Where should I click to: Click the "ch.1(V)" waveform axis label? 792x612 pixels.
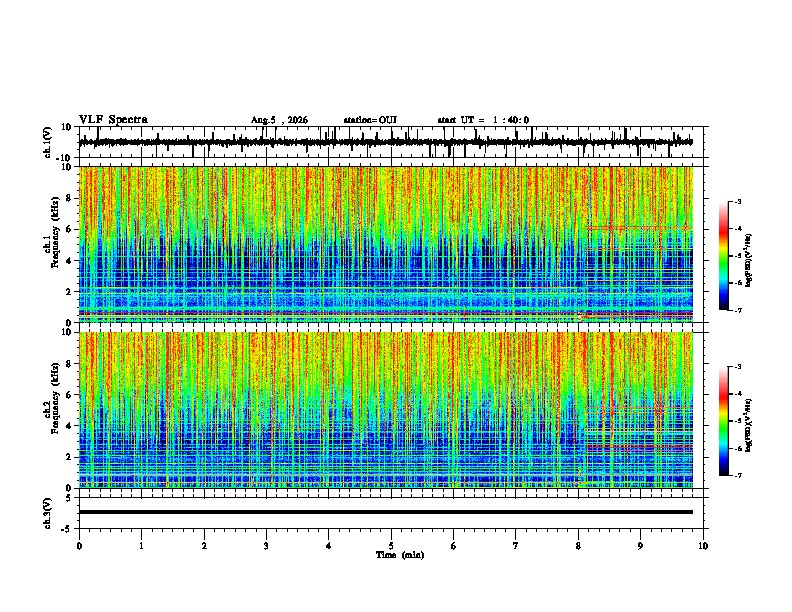[x=48, y=142]
